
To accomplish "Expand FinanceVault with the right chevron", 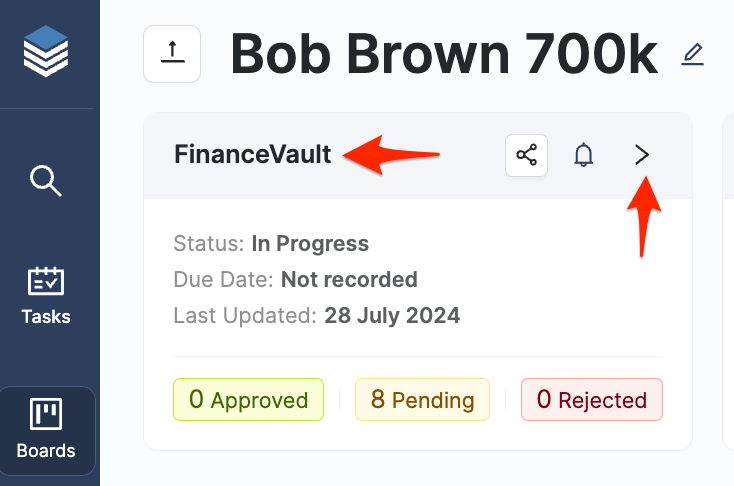I will [642, 155].
